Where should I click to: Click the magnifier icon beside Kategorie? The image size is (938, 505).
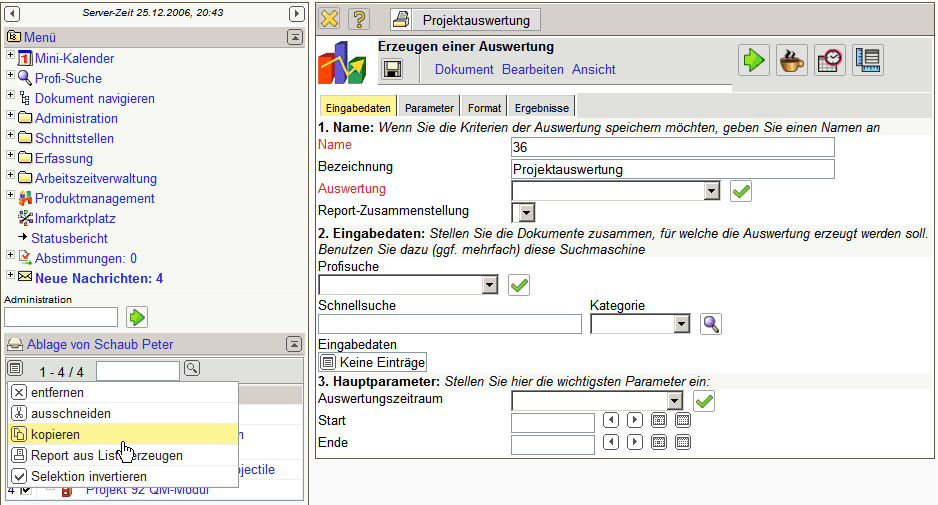point(710,324)
